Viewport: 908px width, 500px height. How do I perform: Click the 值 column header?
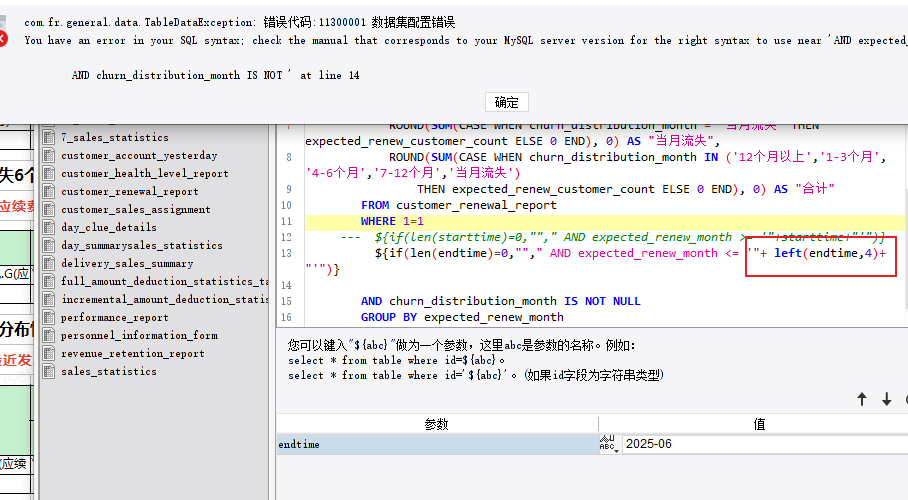pos(759,424)
